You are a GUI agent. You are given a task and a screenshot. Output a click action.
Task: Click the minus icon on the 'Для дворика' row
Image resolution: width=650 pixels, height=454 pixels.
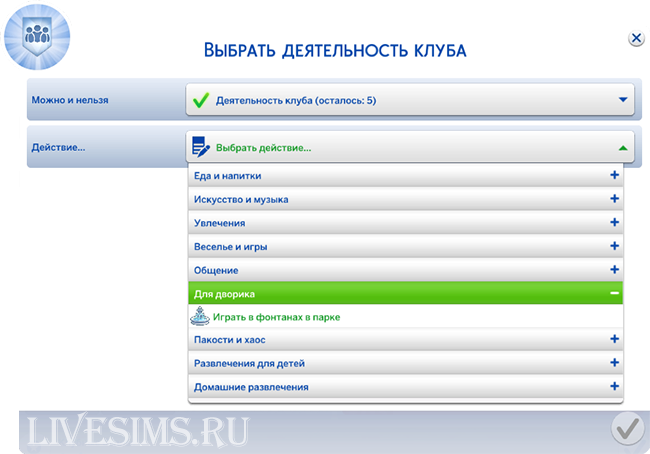tap(614, 293)
